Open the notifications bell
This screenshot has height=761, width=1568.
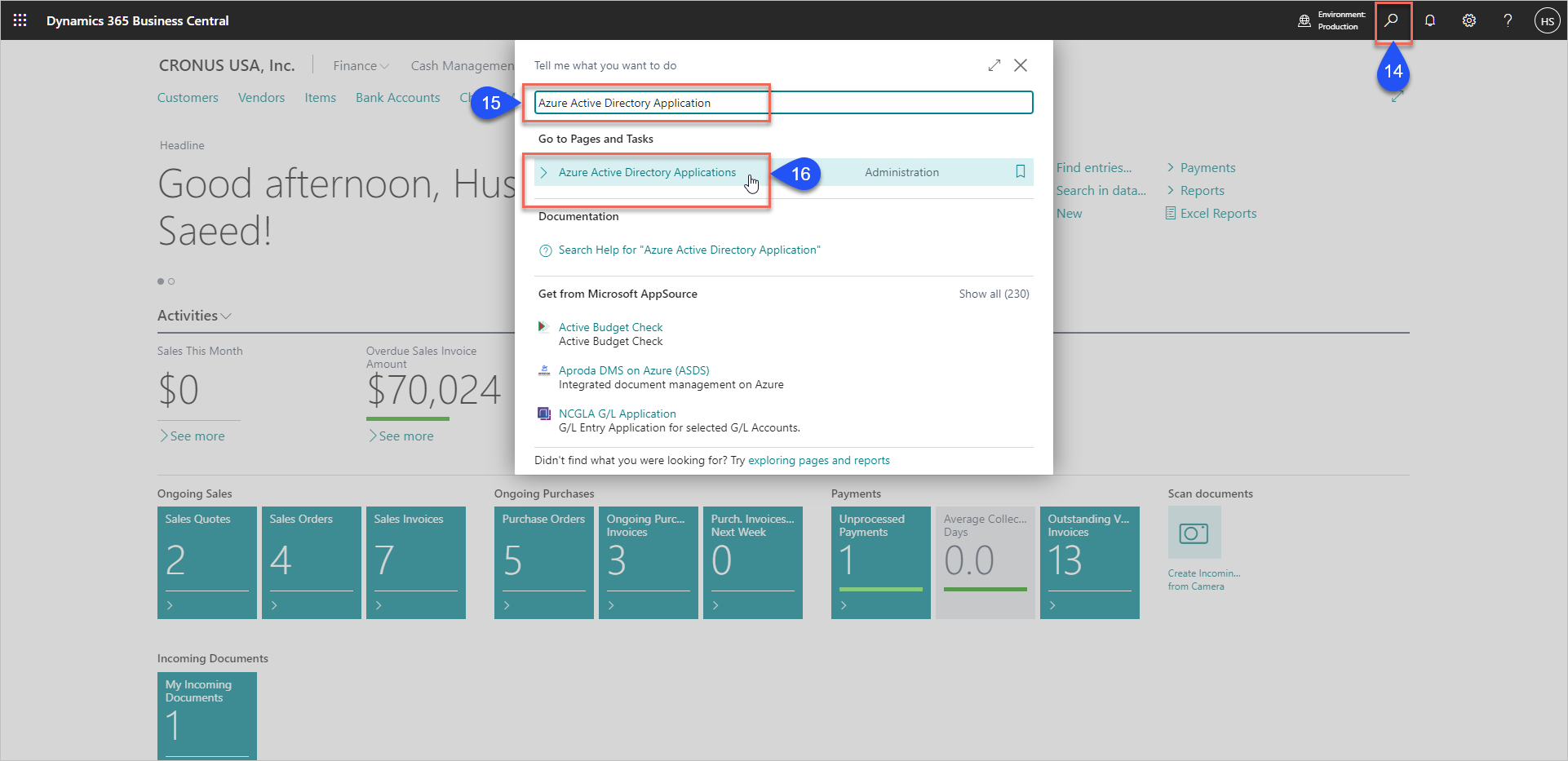coord(1430,20)
